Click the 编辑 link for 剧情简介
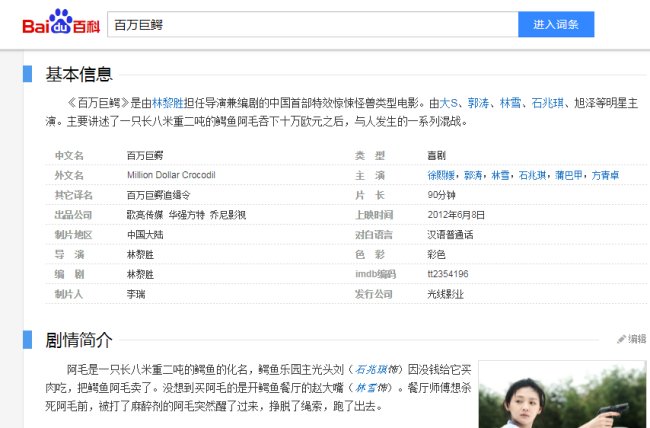 [637, 339]
